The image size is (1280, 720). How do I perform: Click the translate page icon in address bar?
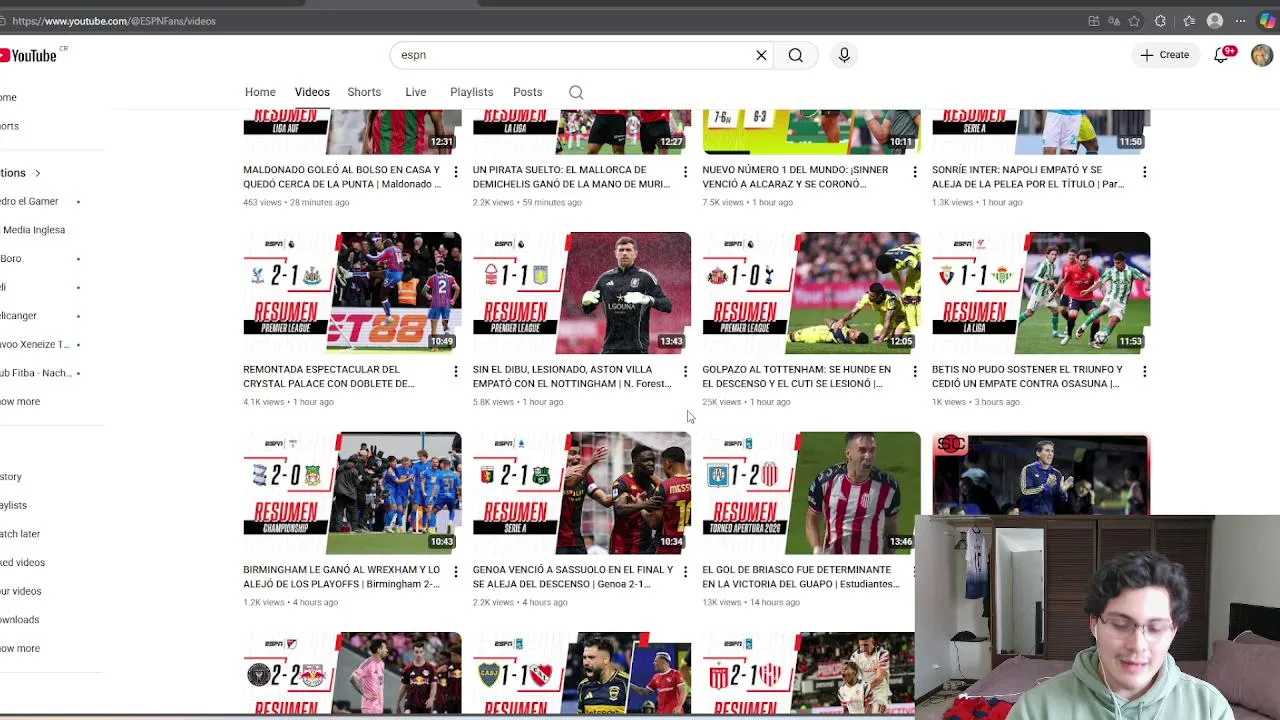[x=1114, y=21]
